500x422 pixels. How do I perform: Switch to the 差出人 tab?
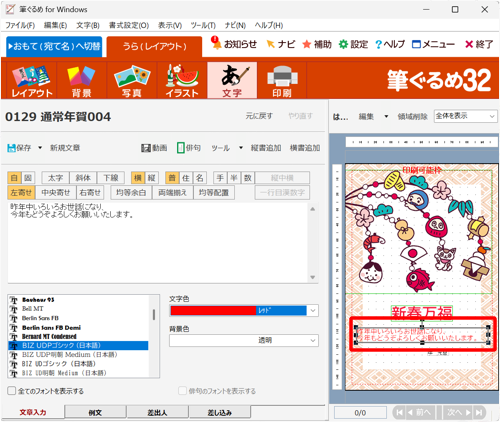click(x=157, y=412)
